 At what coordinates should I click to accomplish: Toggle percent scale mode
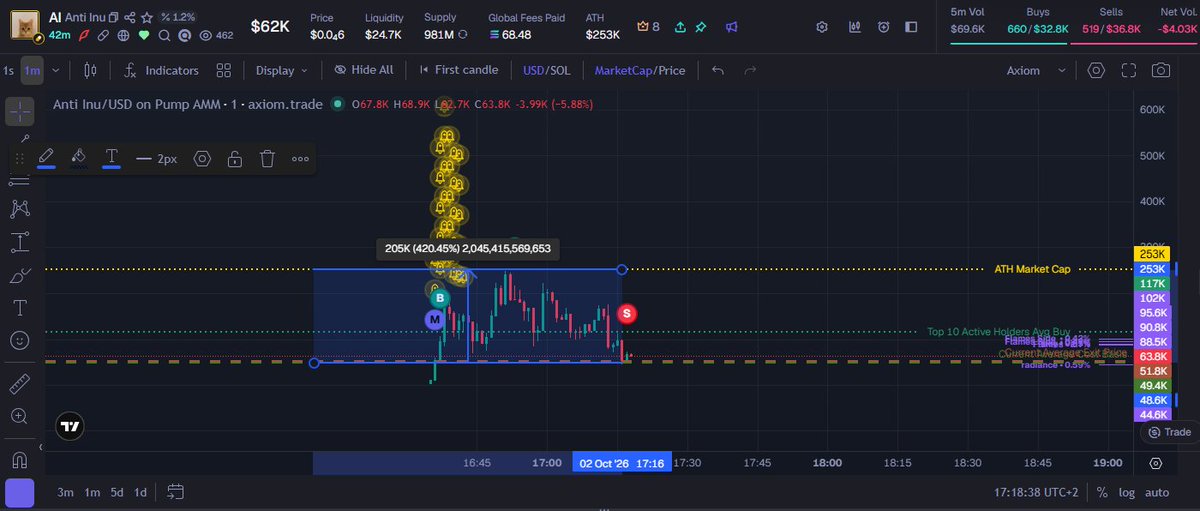[x=1102, y=493]
